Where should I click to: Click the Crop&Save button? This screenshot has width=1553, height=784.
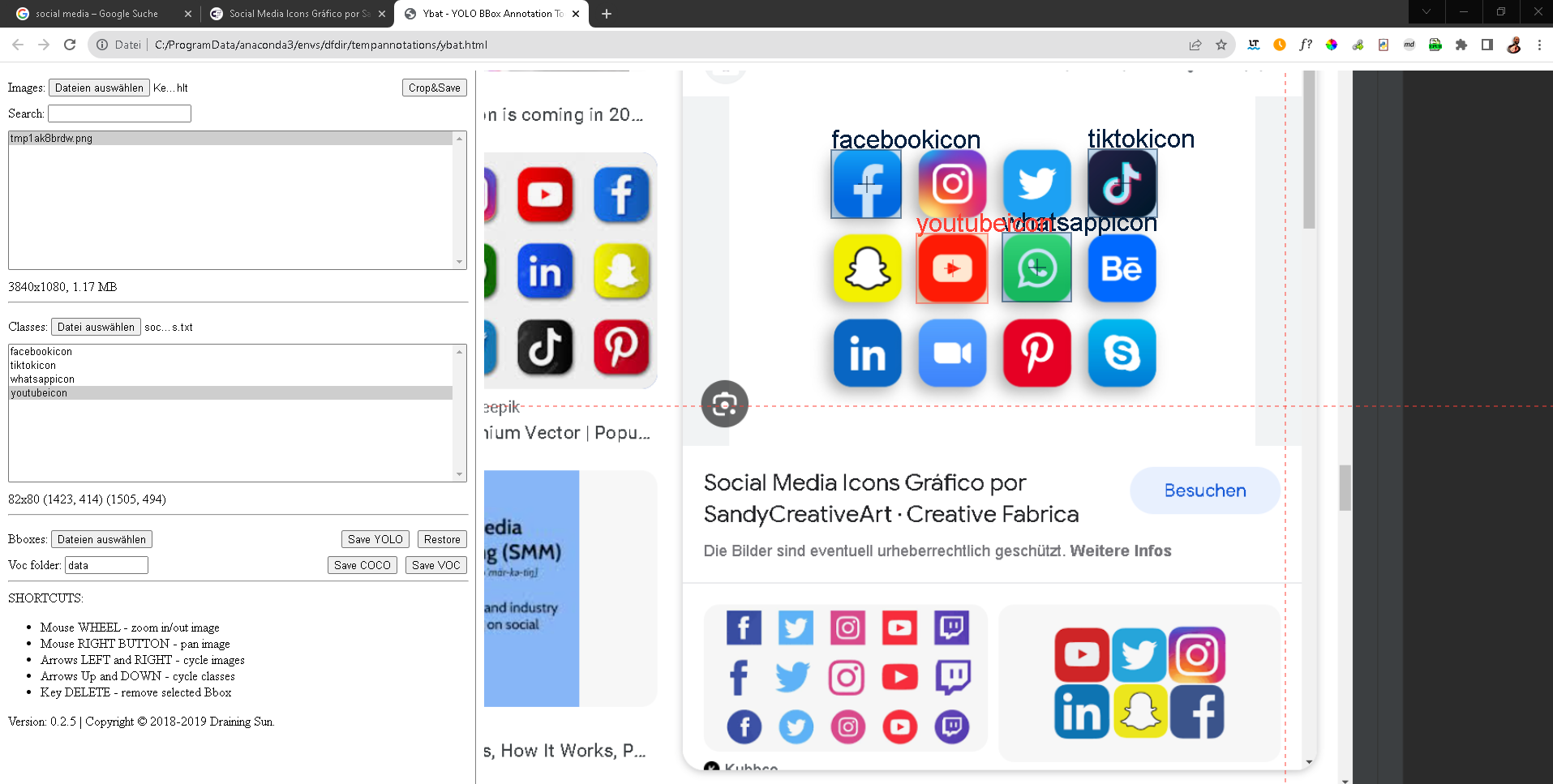click(435, 88)
